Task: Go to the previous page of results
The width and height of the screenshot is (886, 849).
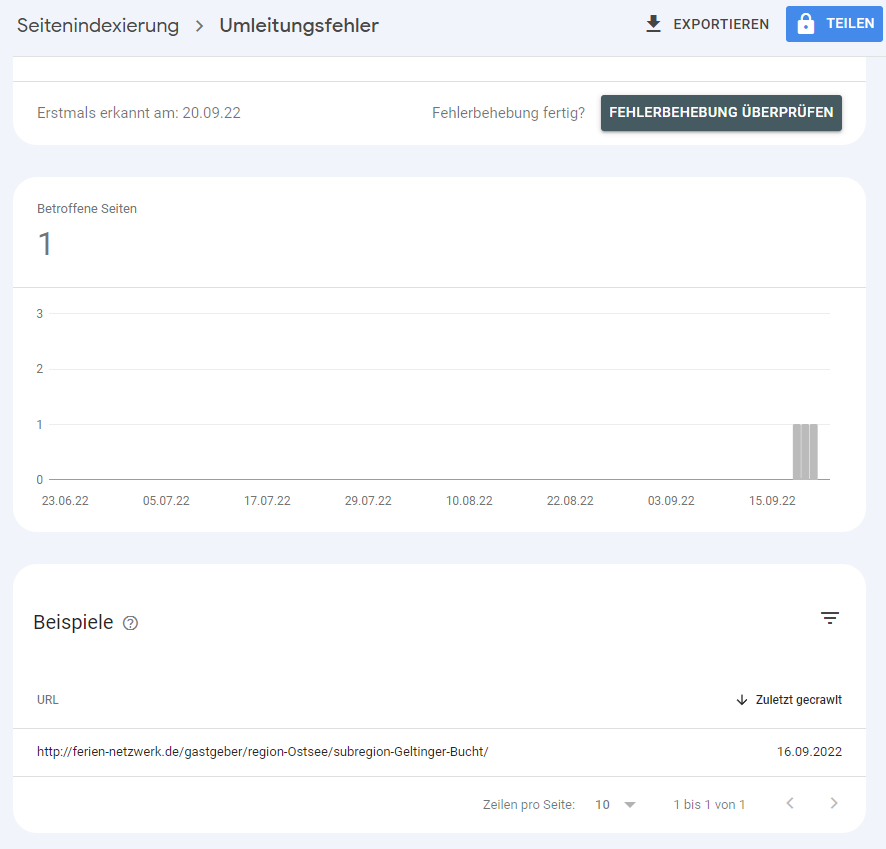Action: click(790, 803)
